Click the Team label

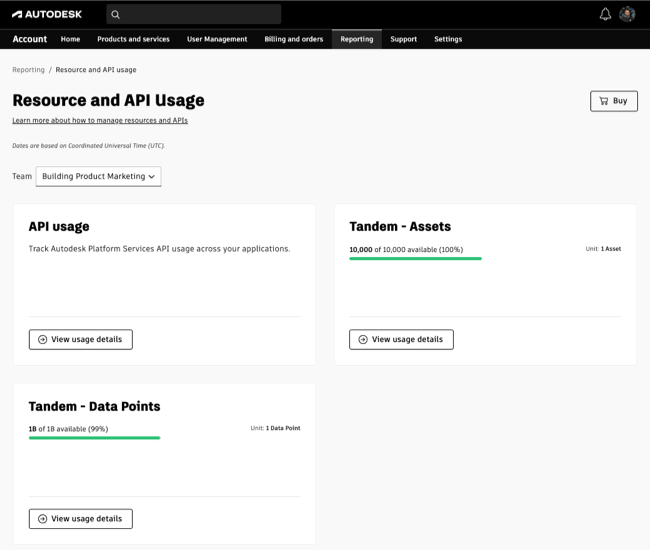point(22,176)
